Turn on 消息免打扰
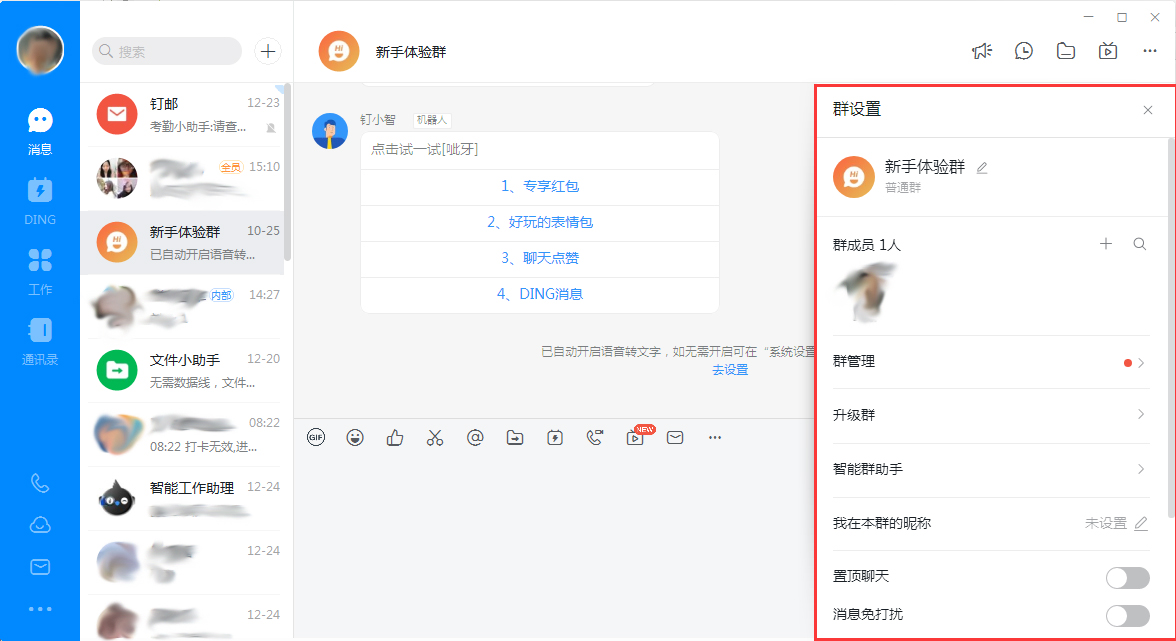Viewport: 1176px width, 641px height. (1128, 616)
